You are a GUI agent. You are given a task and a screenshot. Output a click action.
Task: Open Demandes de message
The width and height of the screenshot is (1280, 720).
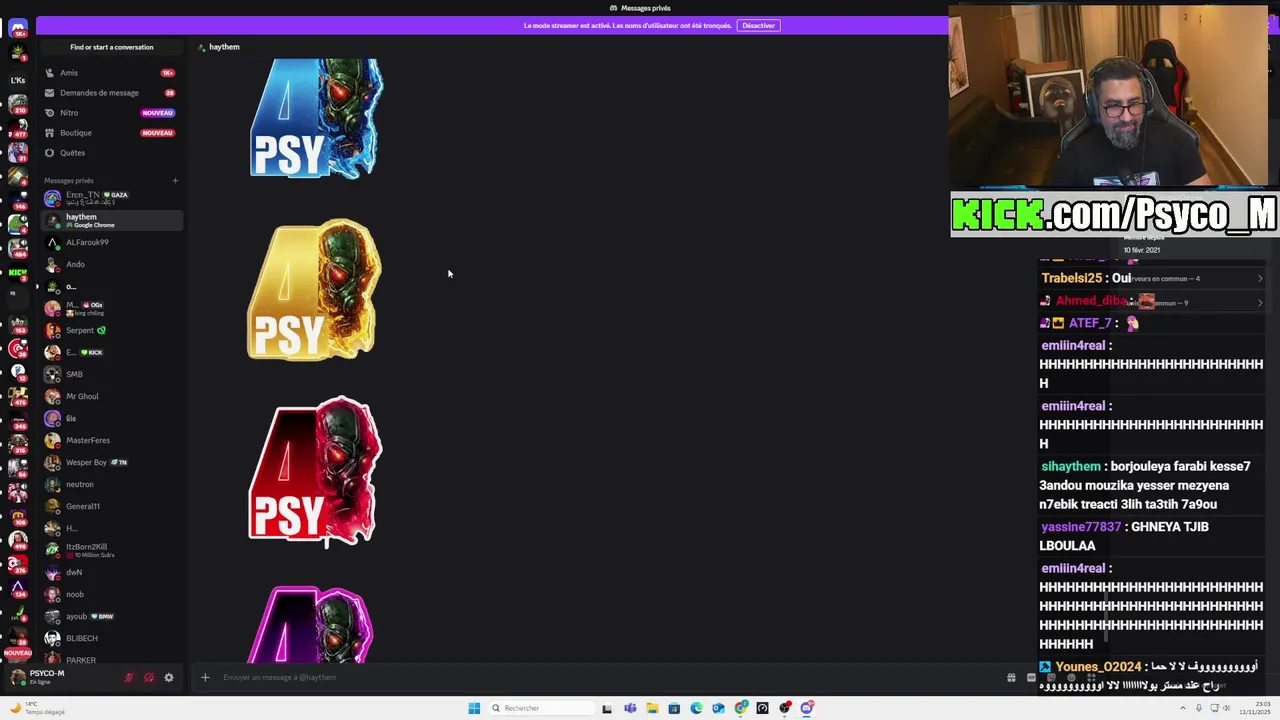(111, 93)
